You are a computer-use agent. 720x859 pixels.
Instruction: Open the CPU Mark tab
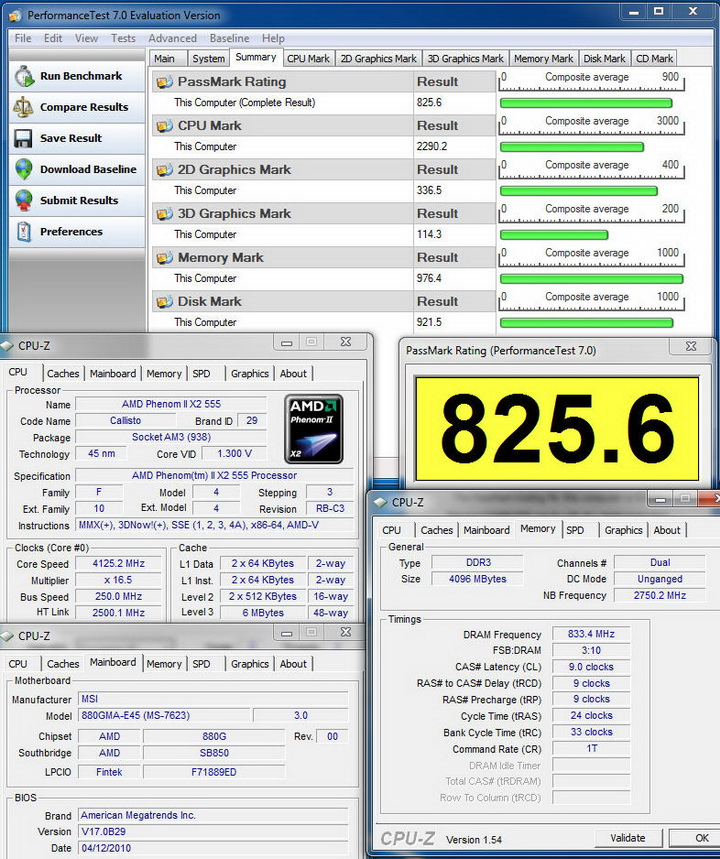click(308, 59)
